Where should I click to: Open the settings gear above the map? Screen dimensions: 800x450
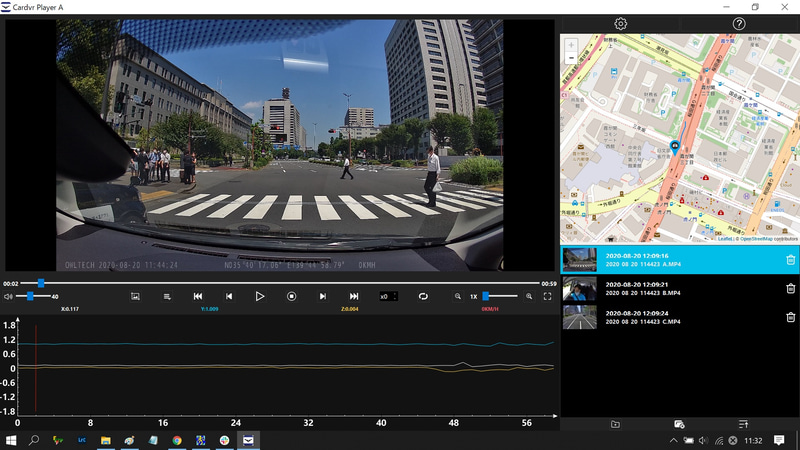point(620,23)
